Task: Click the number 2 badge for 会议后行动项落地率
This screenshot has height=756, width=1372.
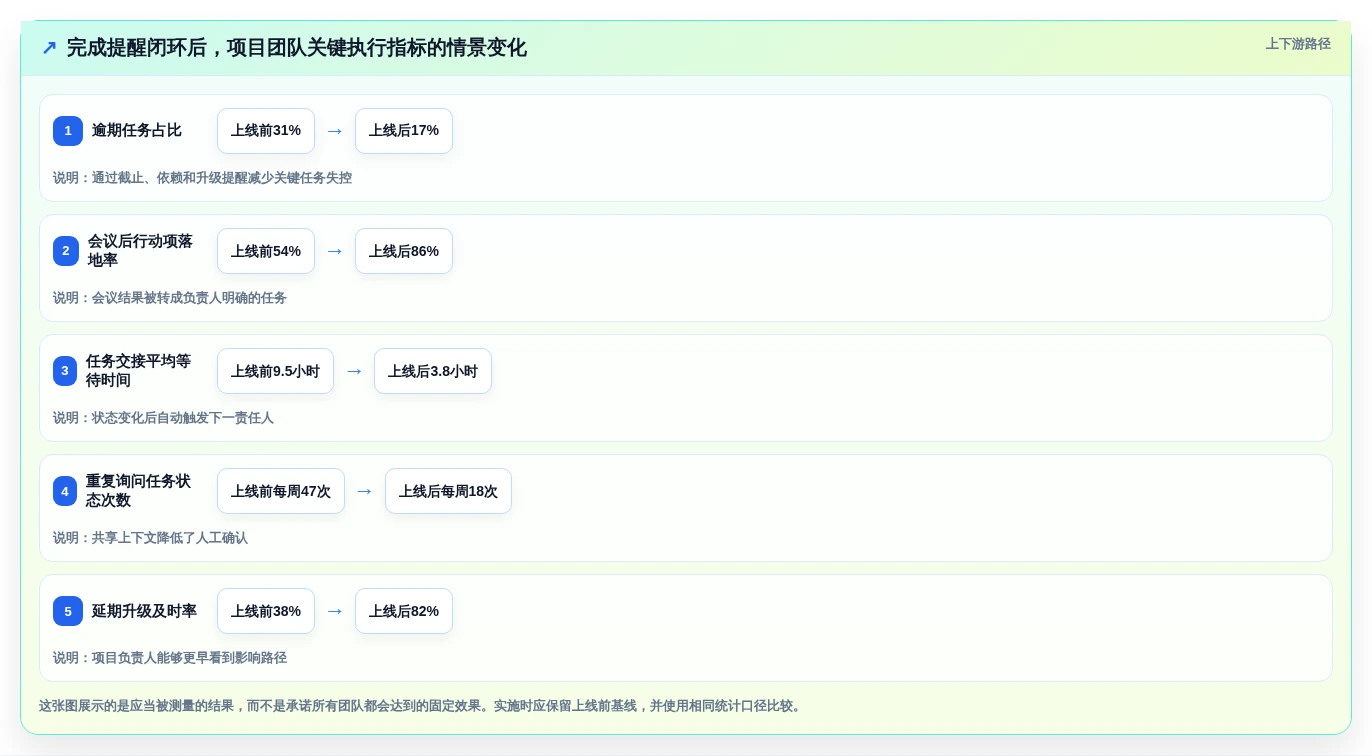Action: coord(66,251)
